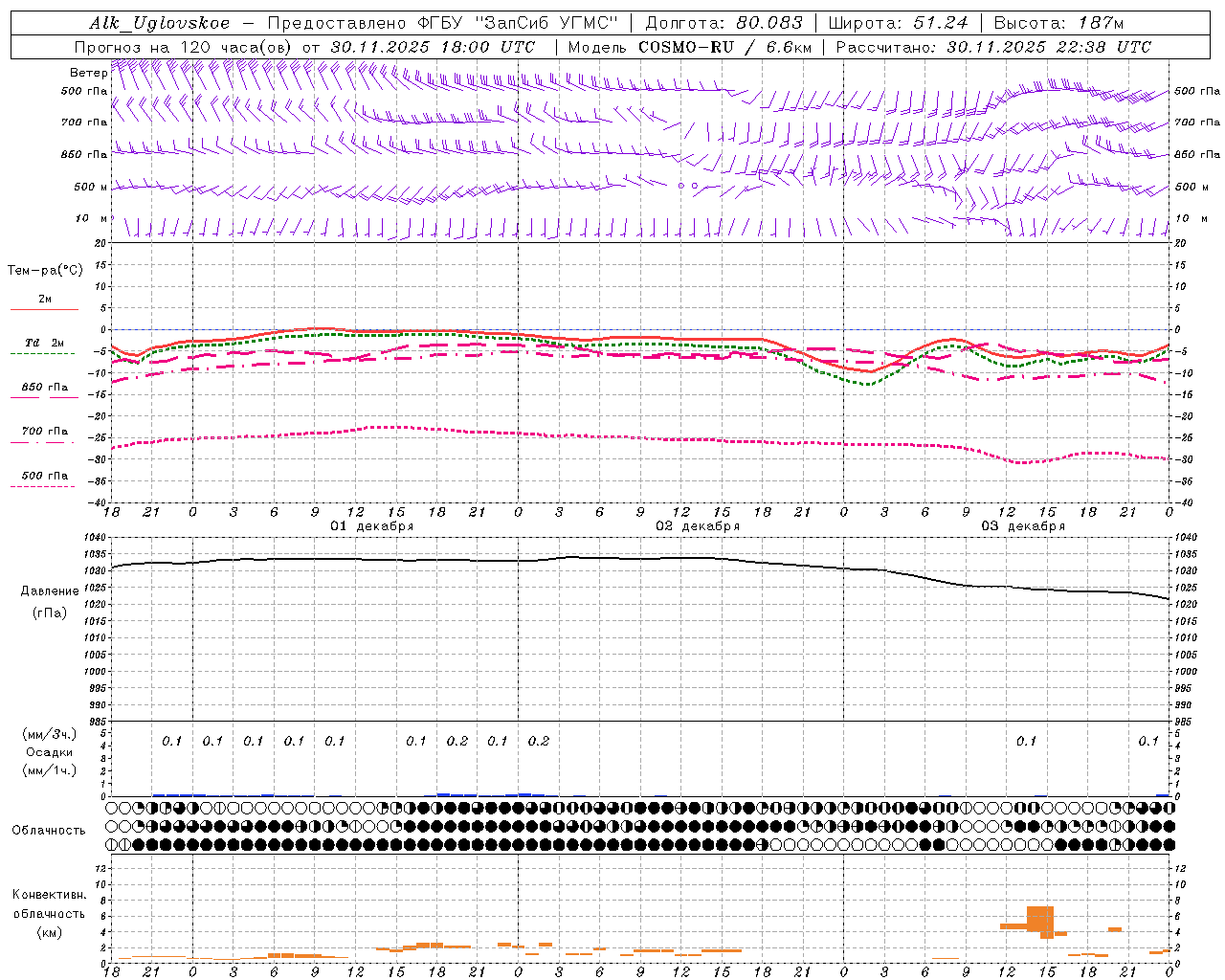Select the text Предоставлено ФГБУ "ЗапСиб УГМС"
This screenshot has height=980, width=1225.
[443, 23]
